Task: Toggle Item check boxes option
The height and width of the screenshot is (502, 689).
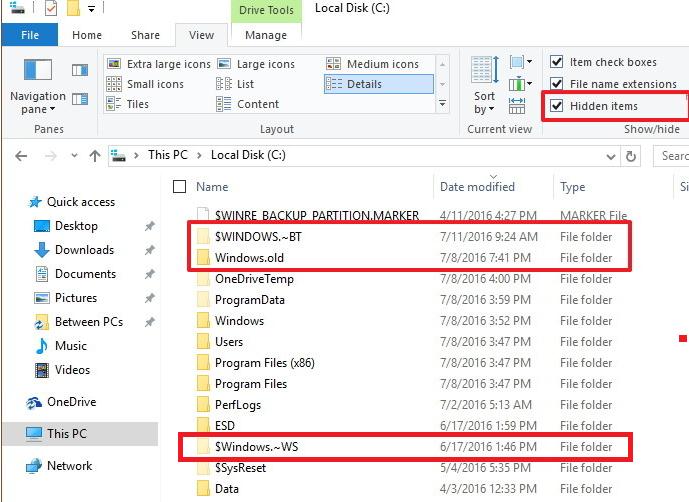Action: (557, 62)
